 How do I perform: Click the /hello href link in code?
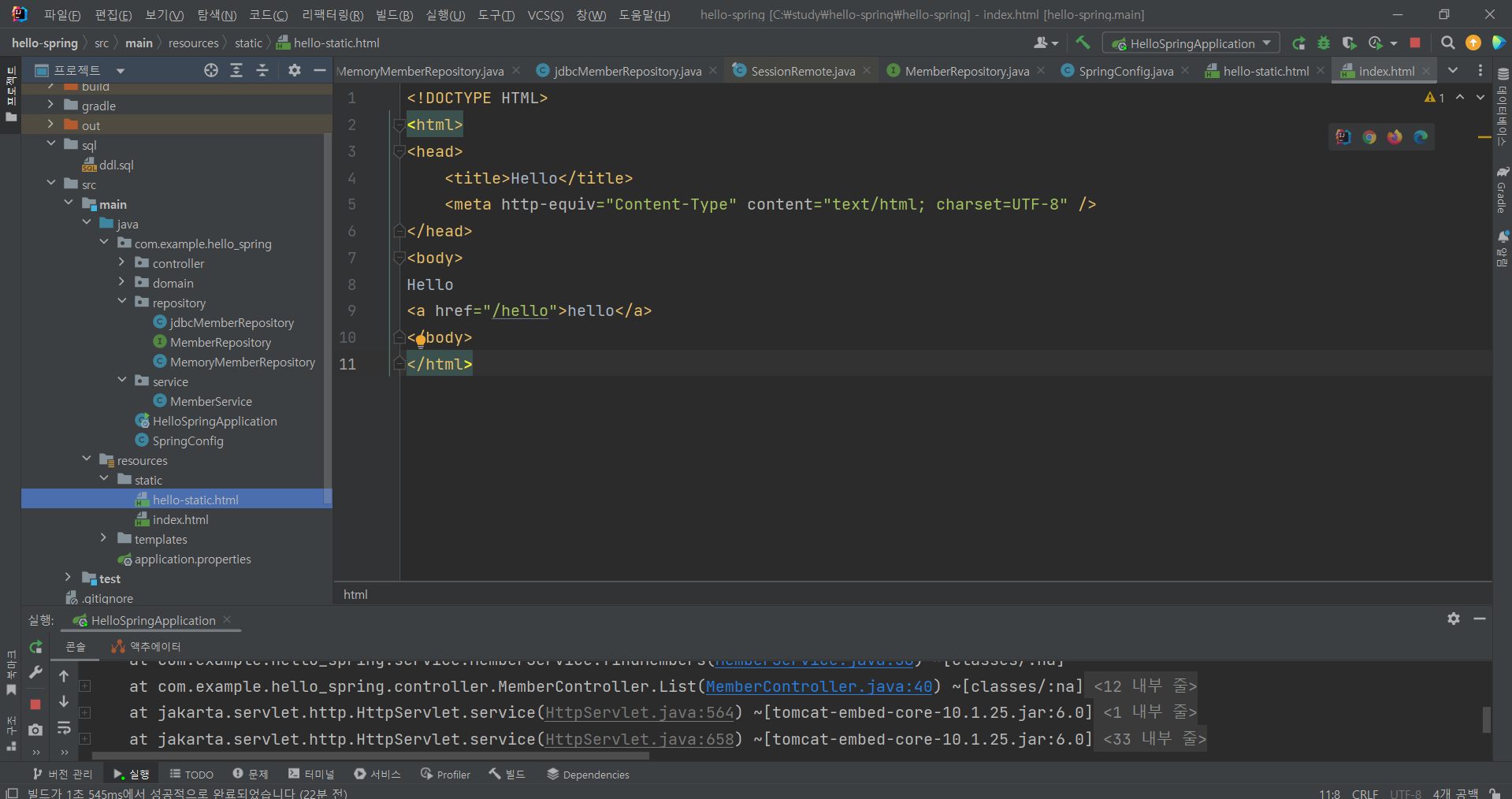(520, 311)
